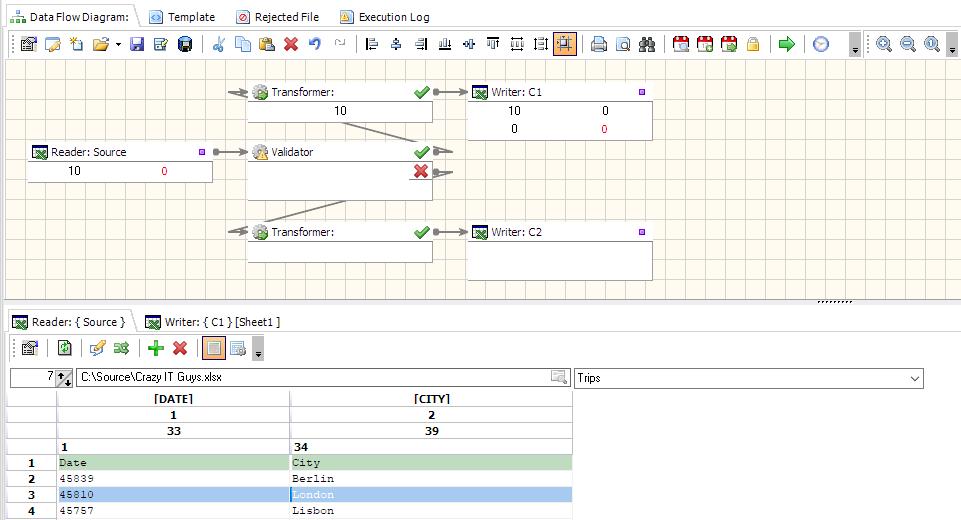
Task: Click the row count stepper arrows
Action: click(64, 378)
